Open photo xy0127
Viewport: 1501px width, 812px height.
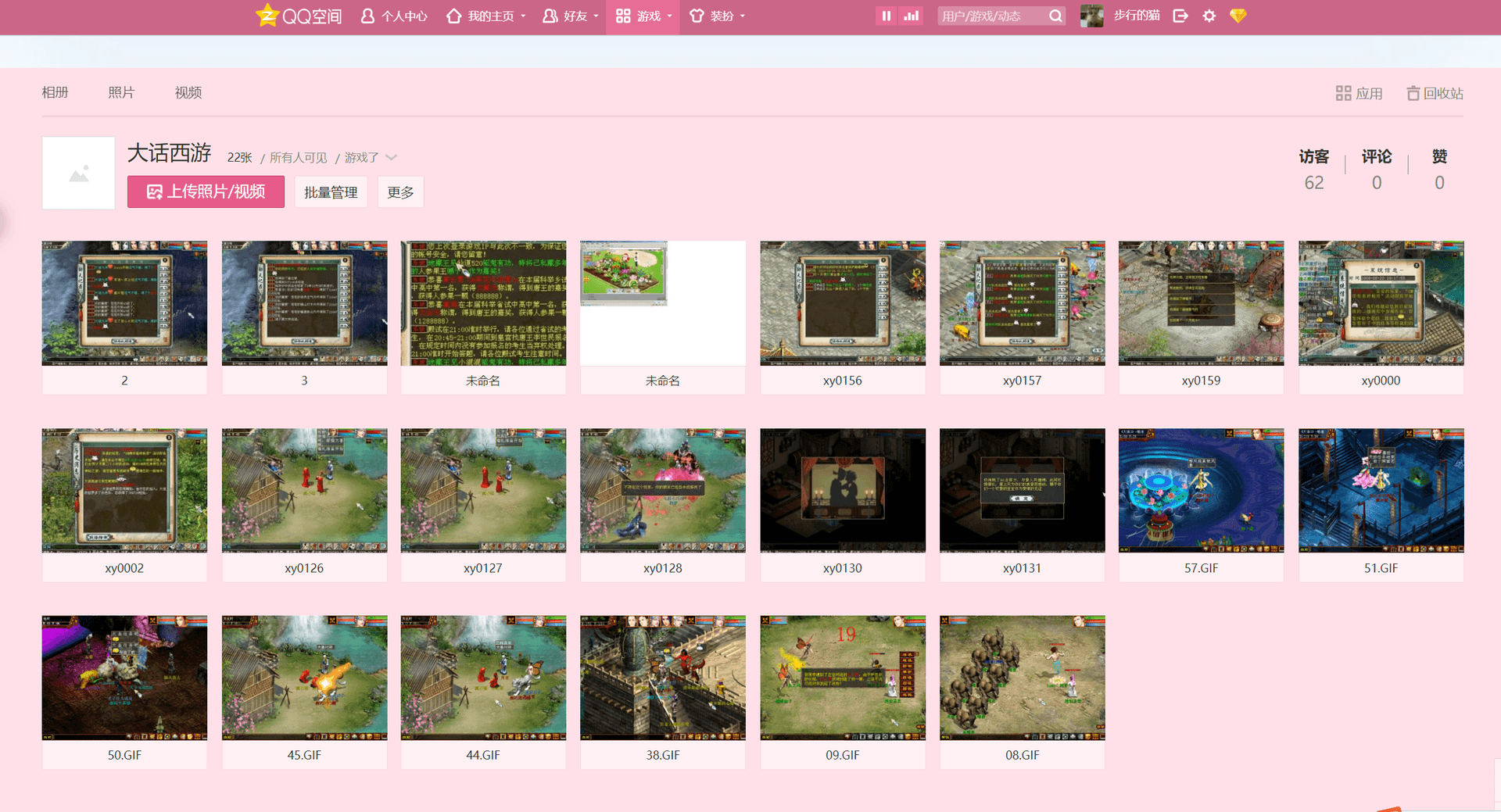[483, 490]
